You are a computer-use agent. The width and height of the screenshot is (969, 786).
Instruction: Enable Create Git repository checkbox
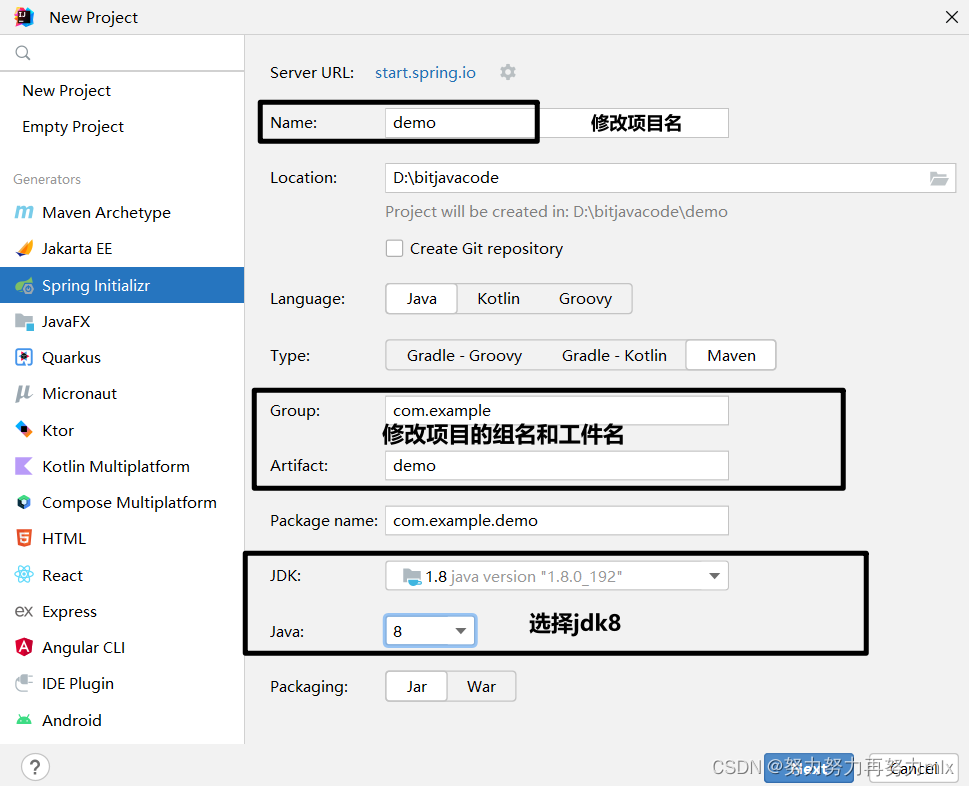(394, 248)
